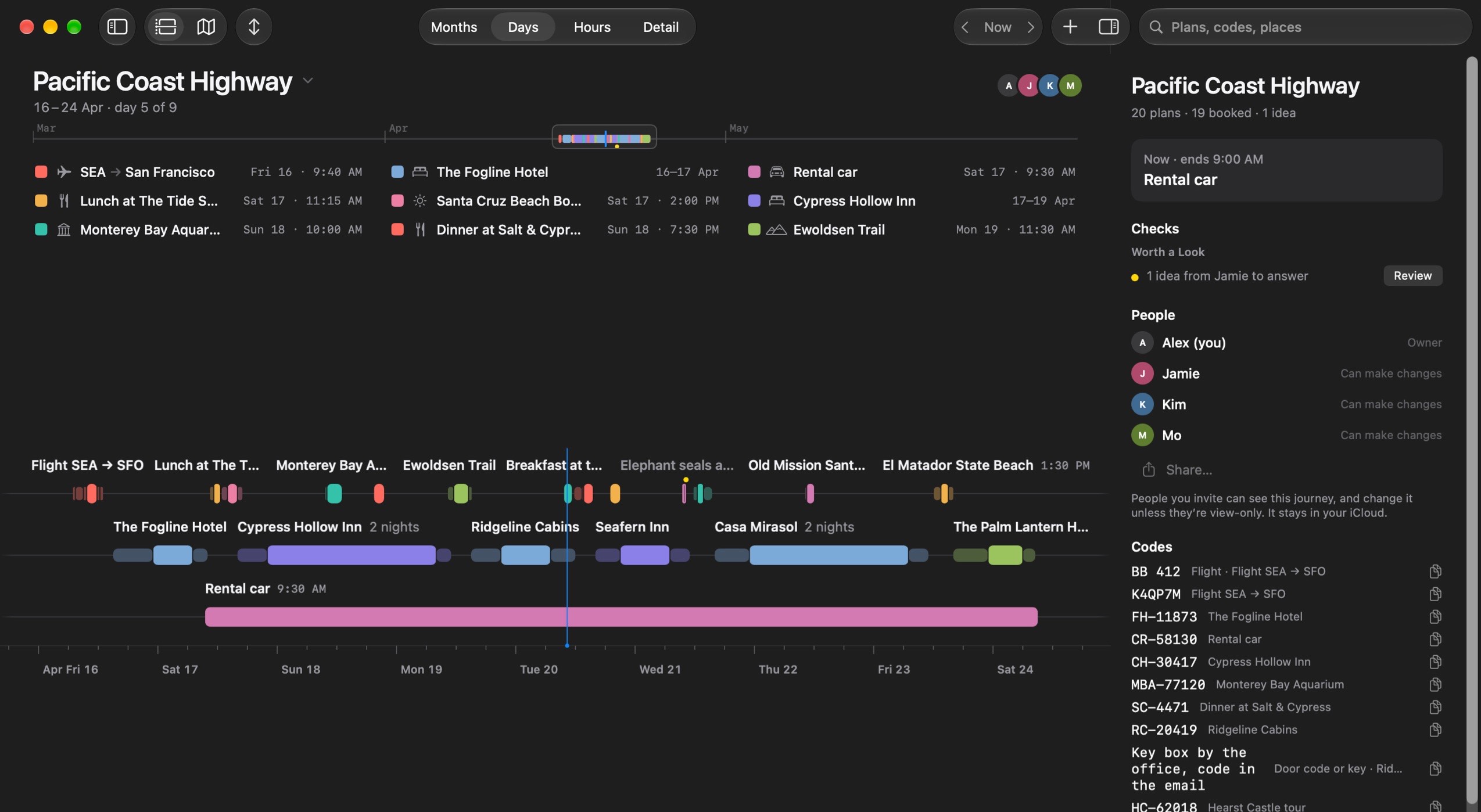Click the Review button for Jamie's idea

[1412, 276]
